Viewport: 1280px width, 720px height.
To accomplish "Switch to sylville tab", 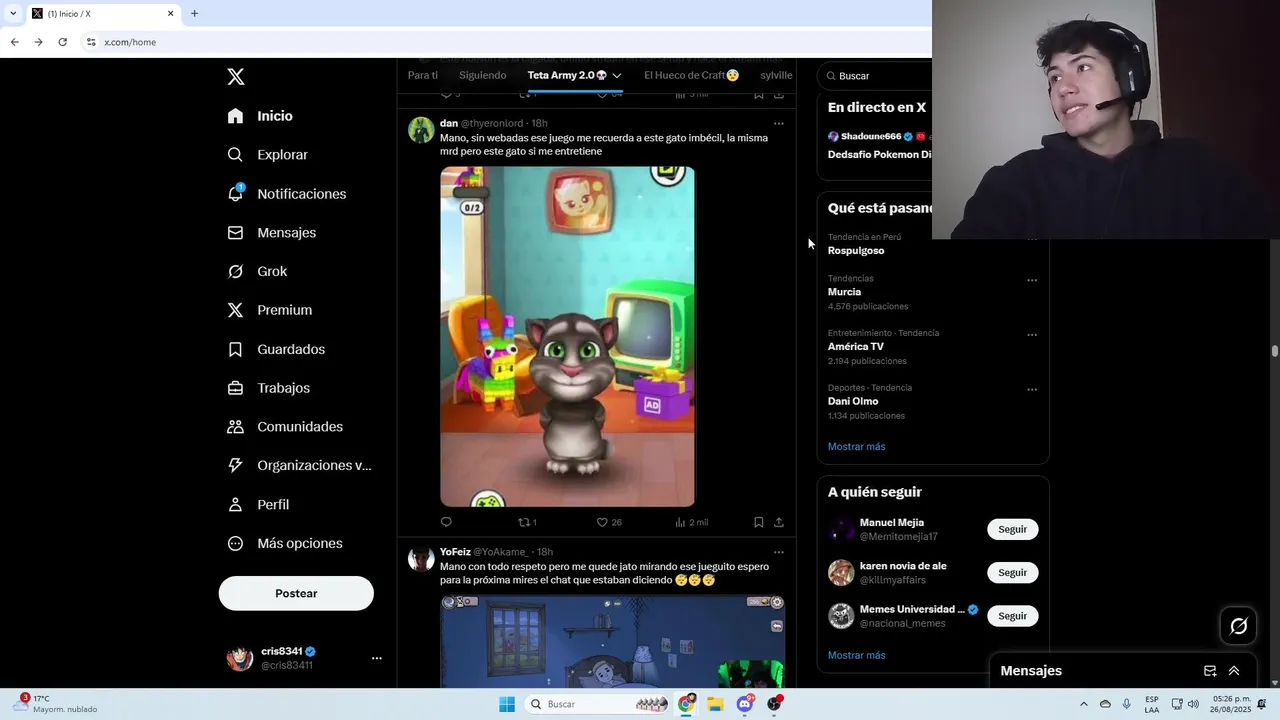I will point(776,75).
